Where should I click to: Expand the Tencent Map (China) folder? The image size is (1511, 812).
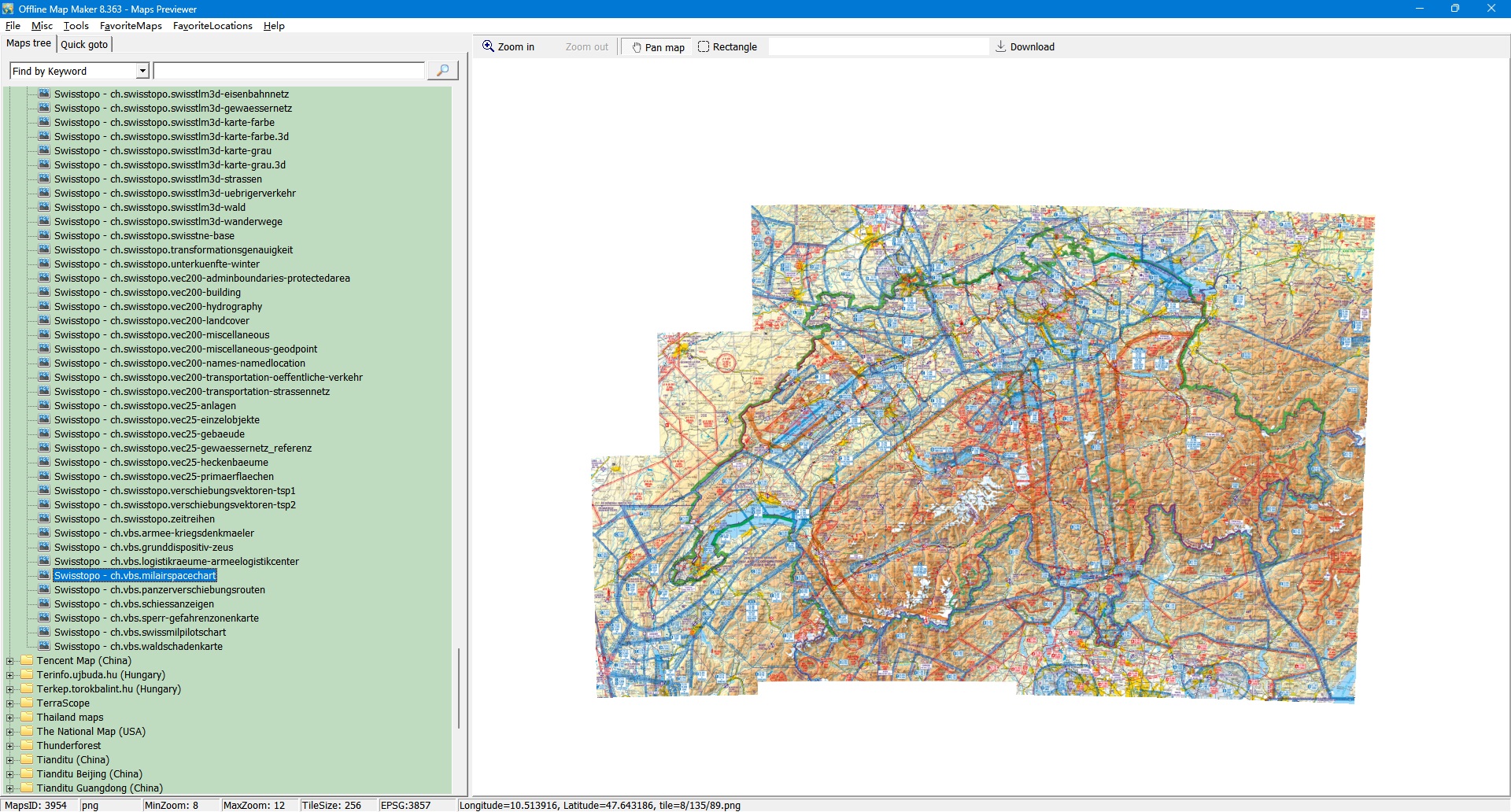point(9,661)
